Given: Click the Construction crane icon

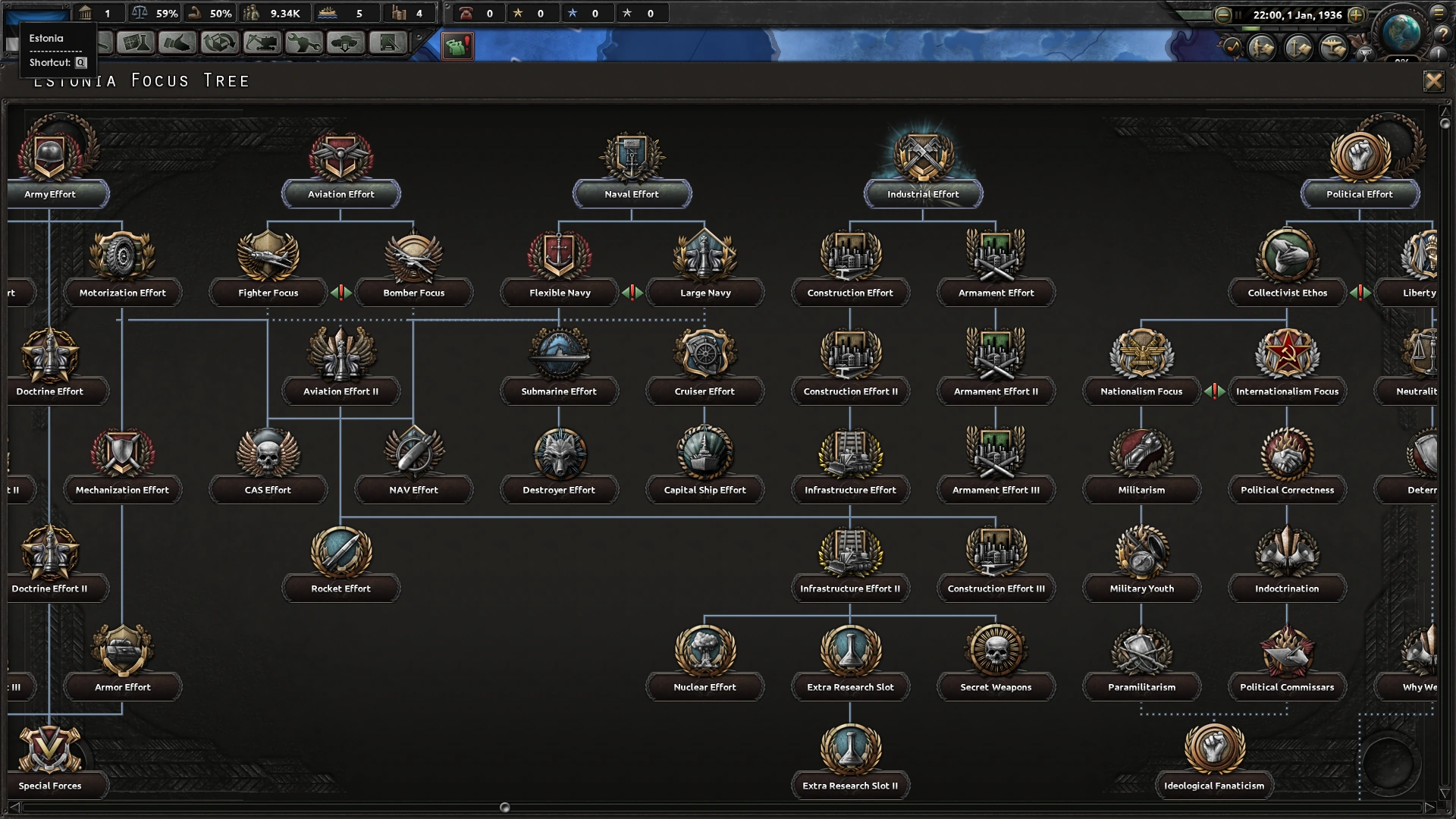Looking at the screenshot, I should tap(262, 42).
